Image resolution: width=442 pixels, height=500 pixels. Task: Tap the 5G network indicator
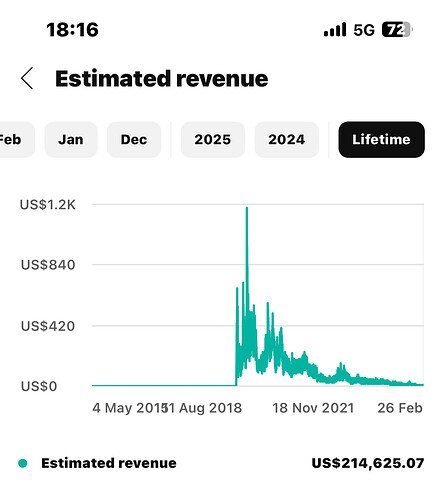(364, 30)
